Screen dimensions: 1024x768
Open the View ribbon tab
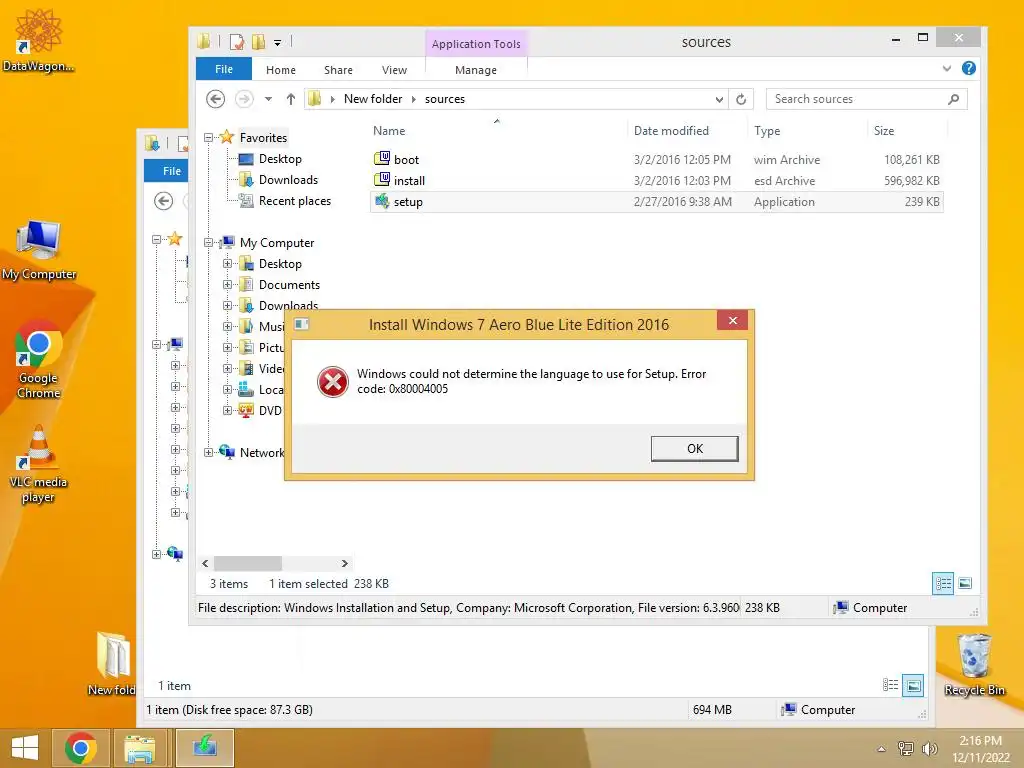394,70
